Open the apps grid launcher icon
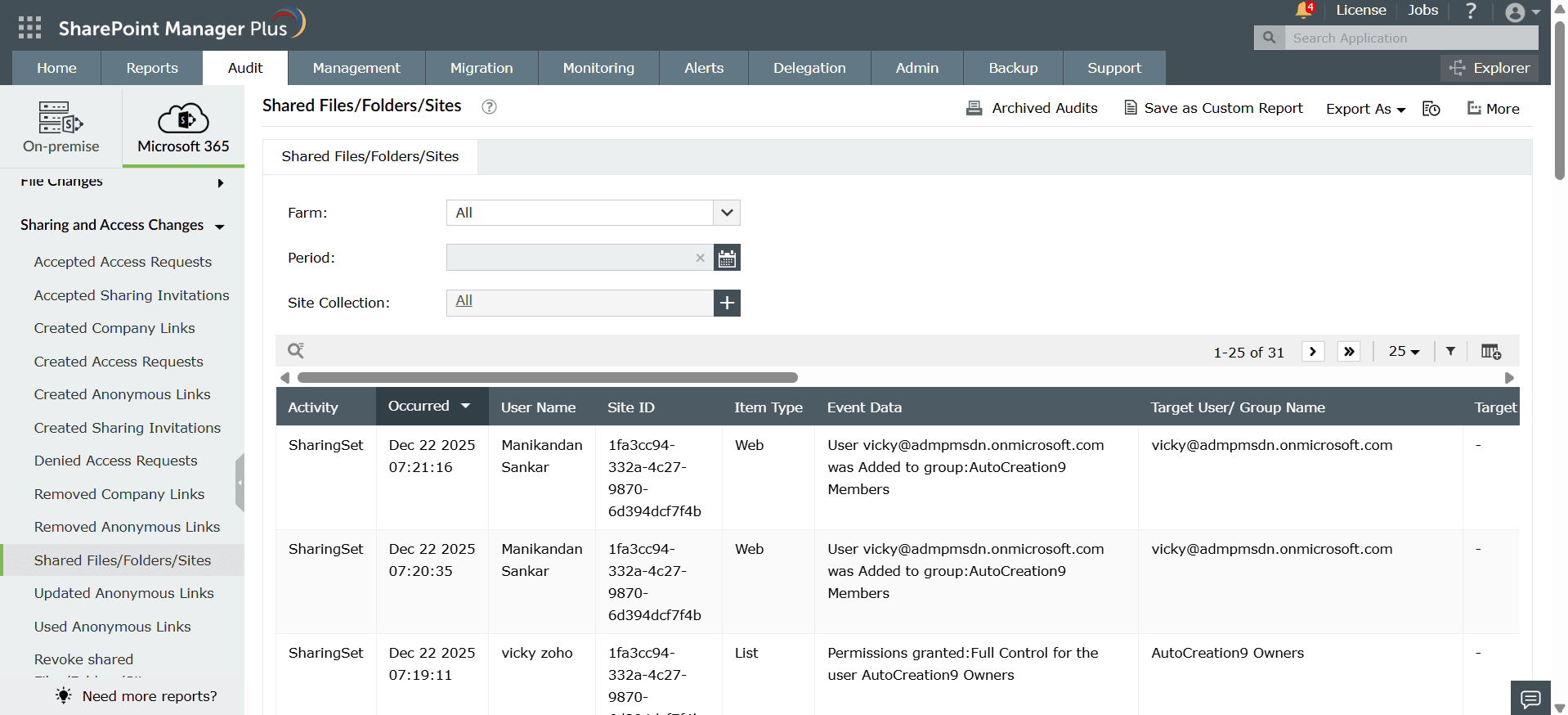This screenshot has height=715, width=1568. pos(29,28)
